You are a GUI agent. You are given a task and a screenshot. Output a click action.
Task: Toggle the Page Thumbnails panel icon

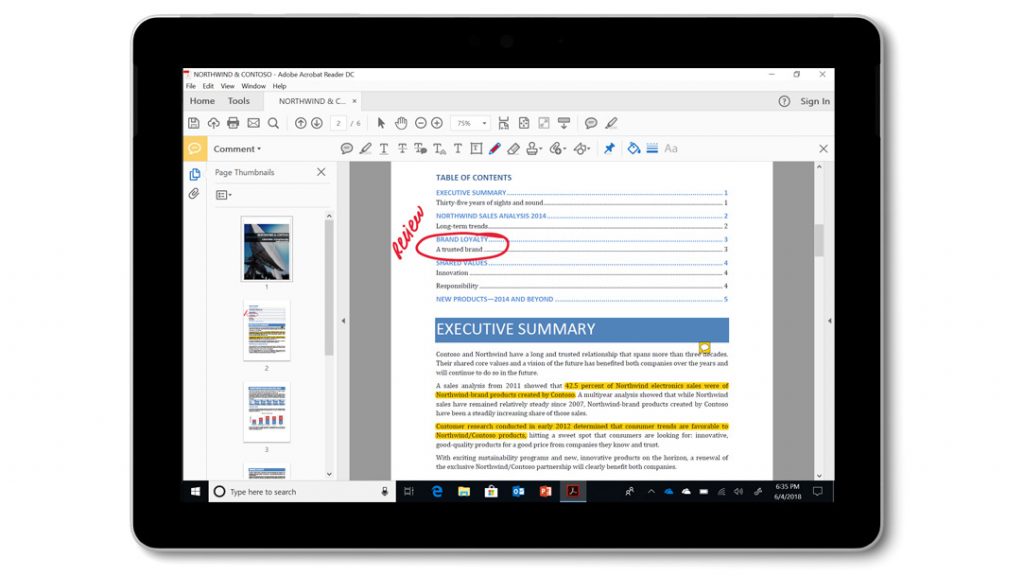[x=194, y=174]
